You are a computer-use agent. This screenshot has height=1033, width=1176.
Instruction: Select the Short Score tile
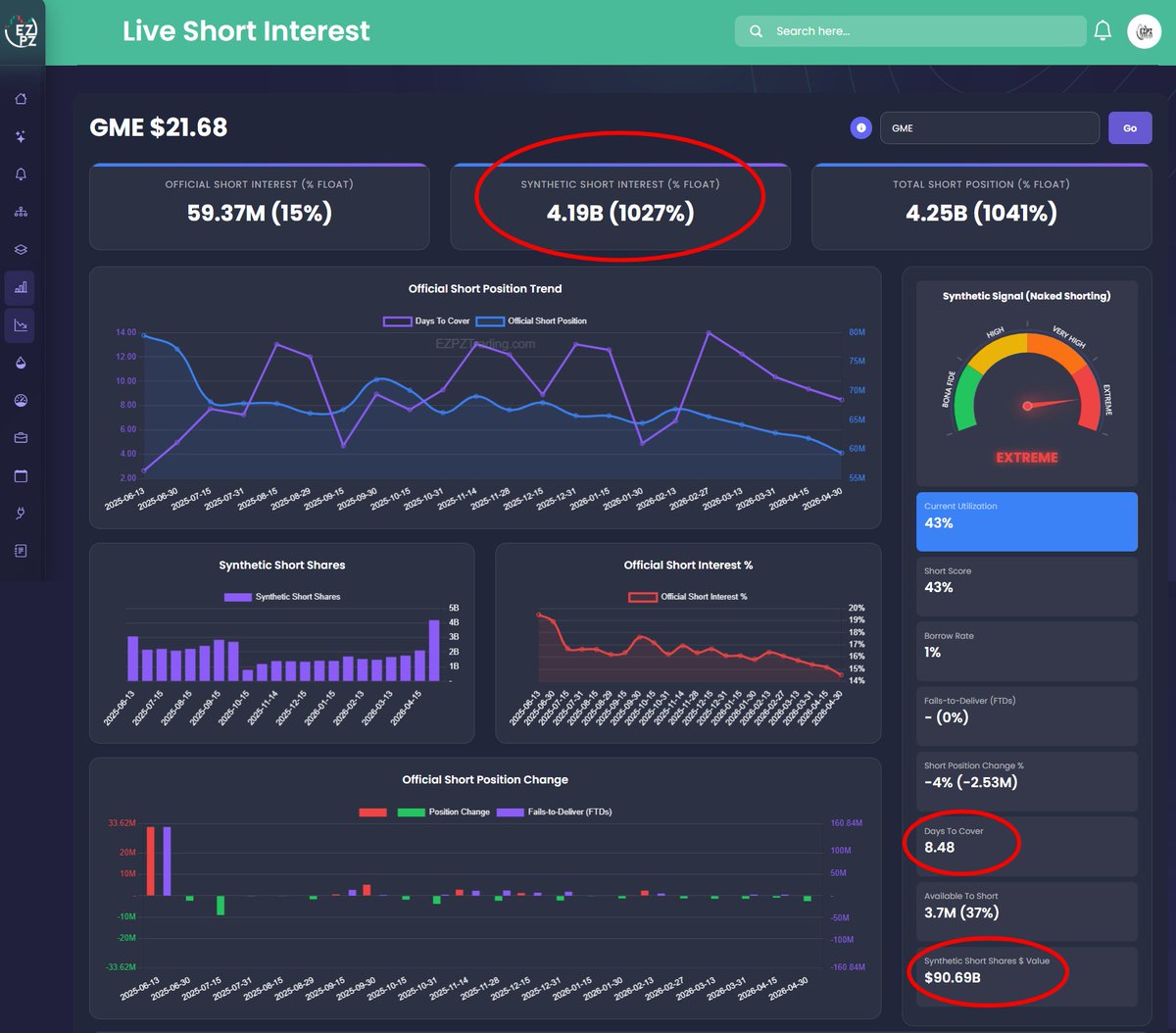tap(1027, 586)
